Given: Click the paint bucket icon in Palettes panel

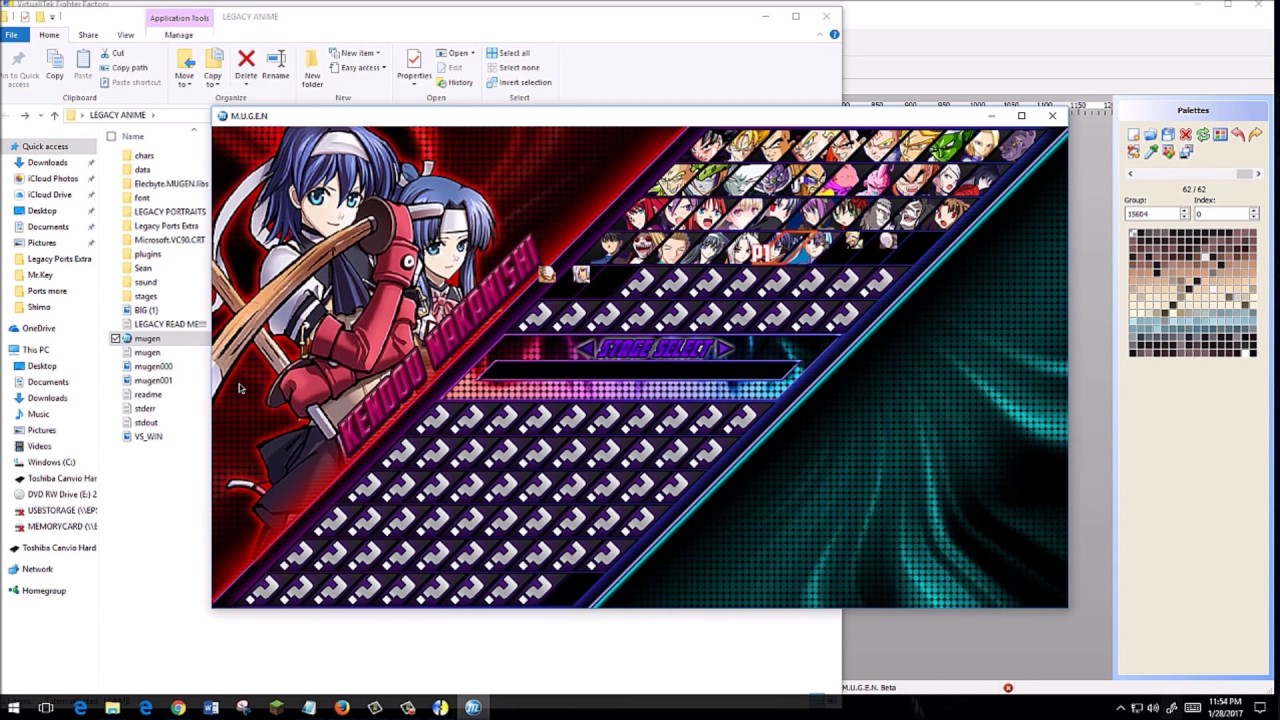Looking at the screenshot, I should click(1168, 152).
